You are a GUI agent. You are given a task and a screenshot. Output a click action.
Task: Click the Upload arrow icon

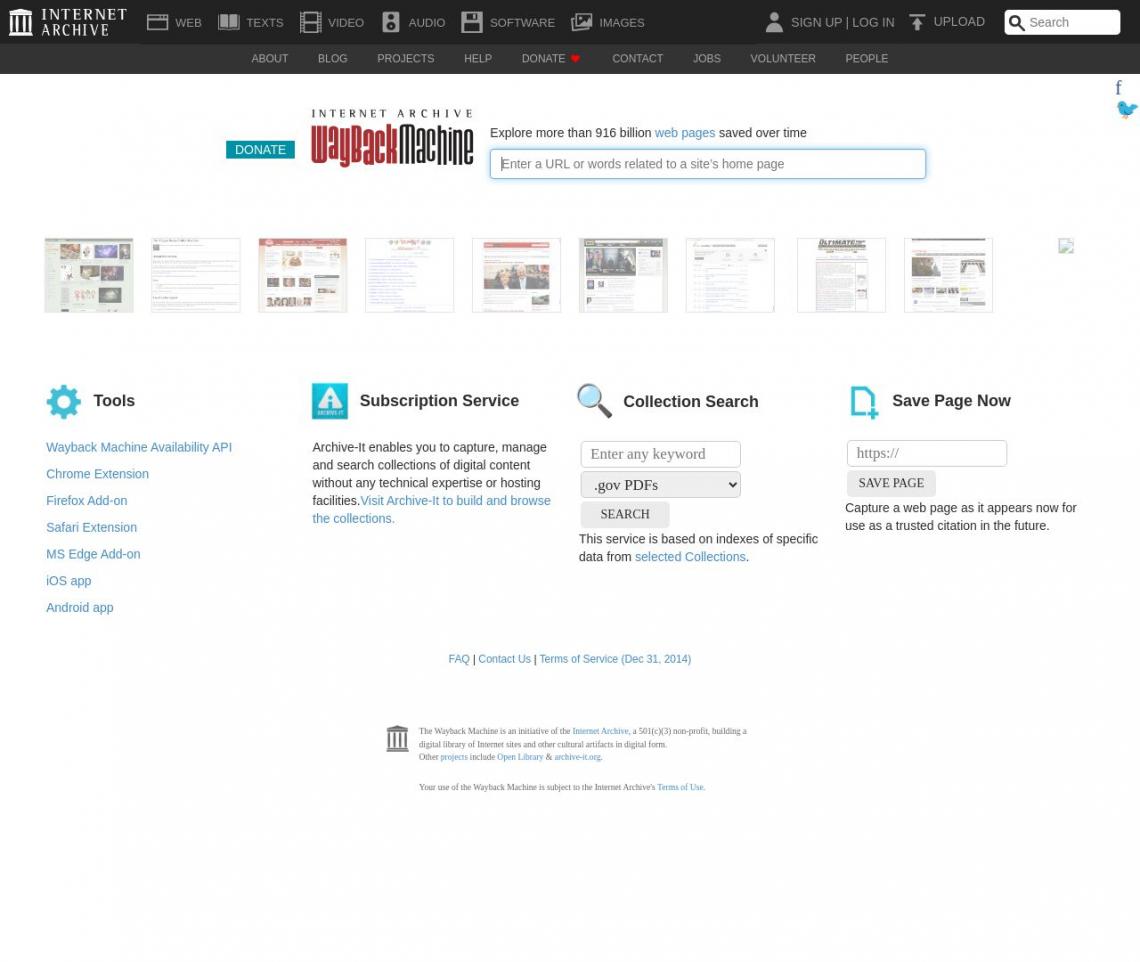917,23
